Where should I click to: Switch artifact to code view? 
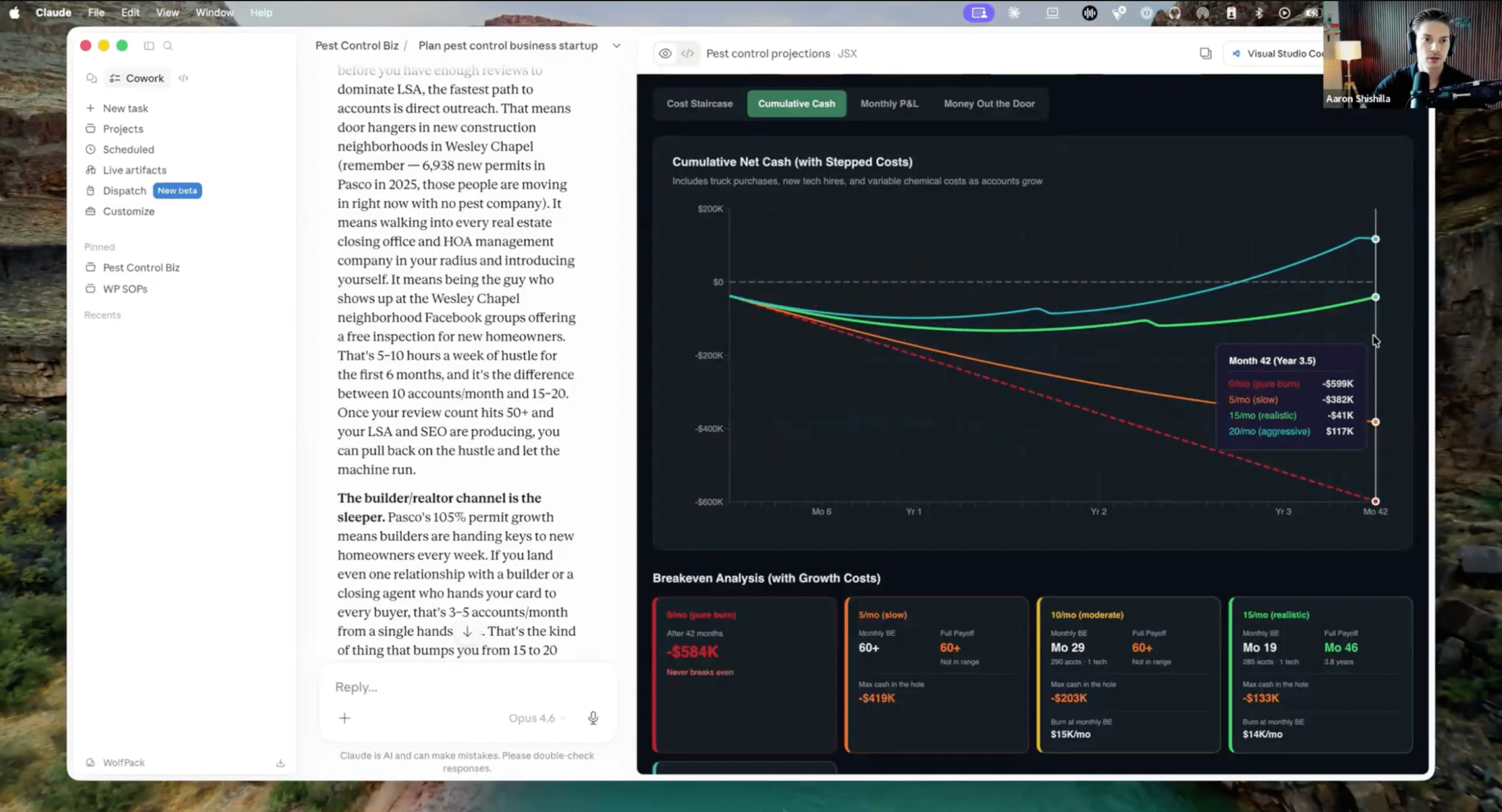pyautogui.click(x=688, y=53)
